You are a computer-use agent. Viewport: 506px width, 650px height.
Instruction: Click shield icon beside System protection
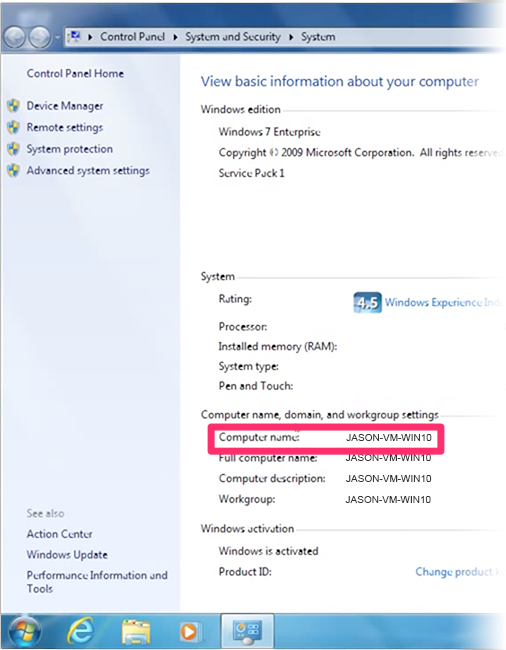[x=13, y=149]
